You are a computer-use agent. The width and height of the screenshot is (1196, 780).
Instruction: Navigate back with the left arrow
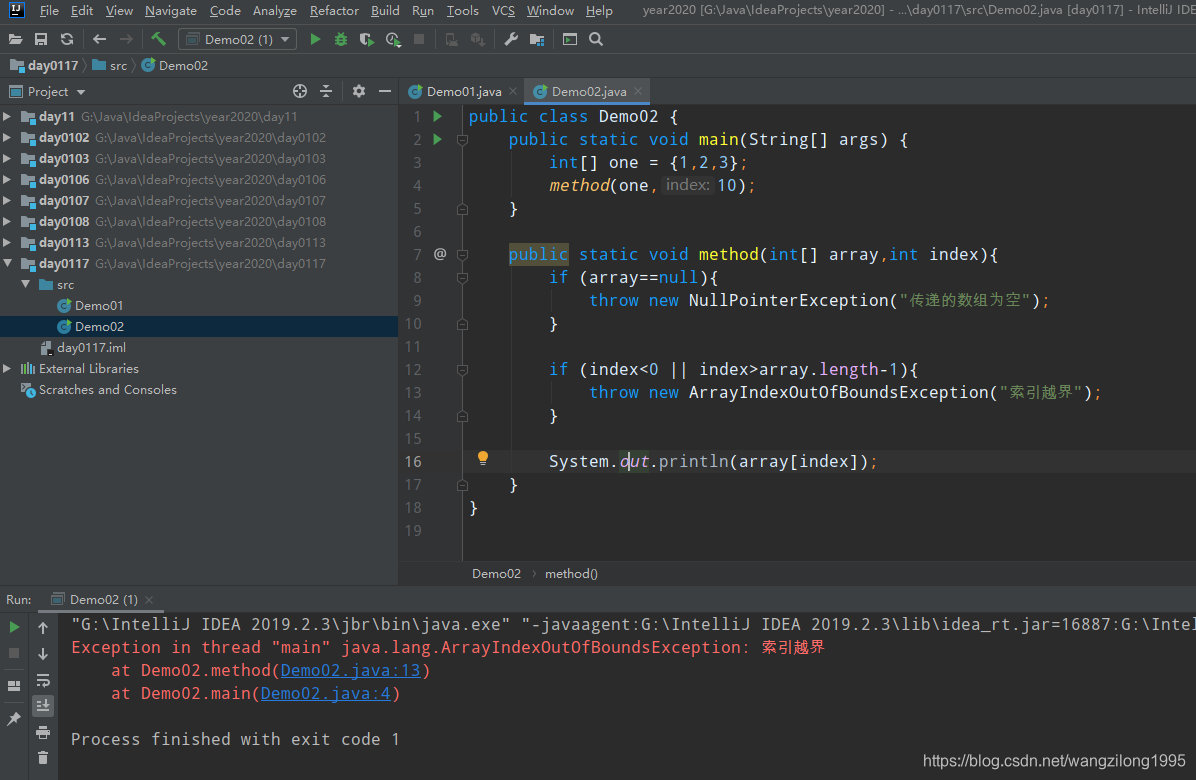point(99,39)
